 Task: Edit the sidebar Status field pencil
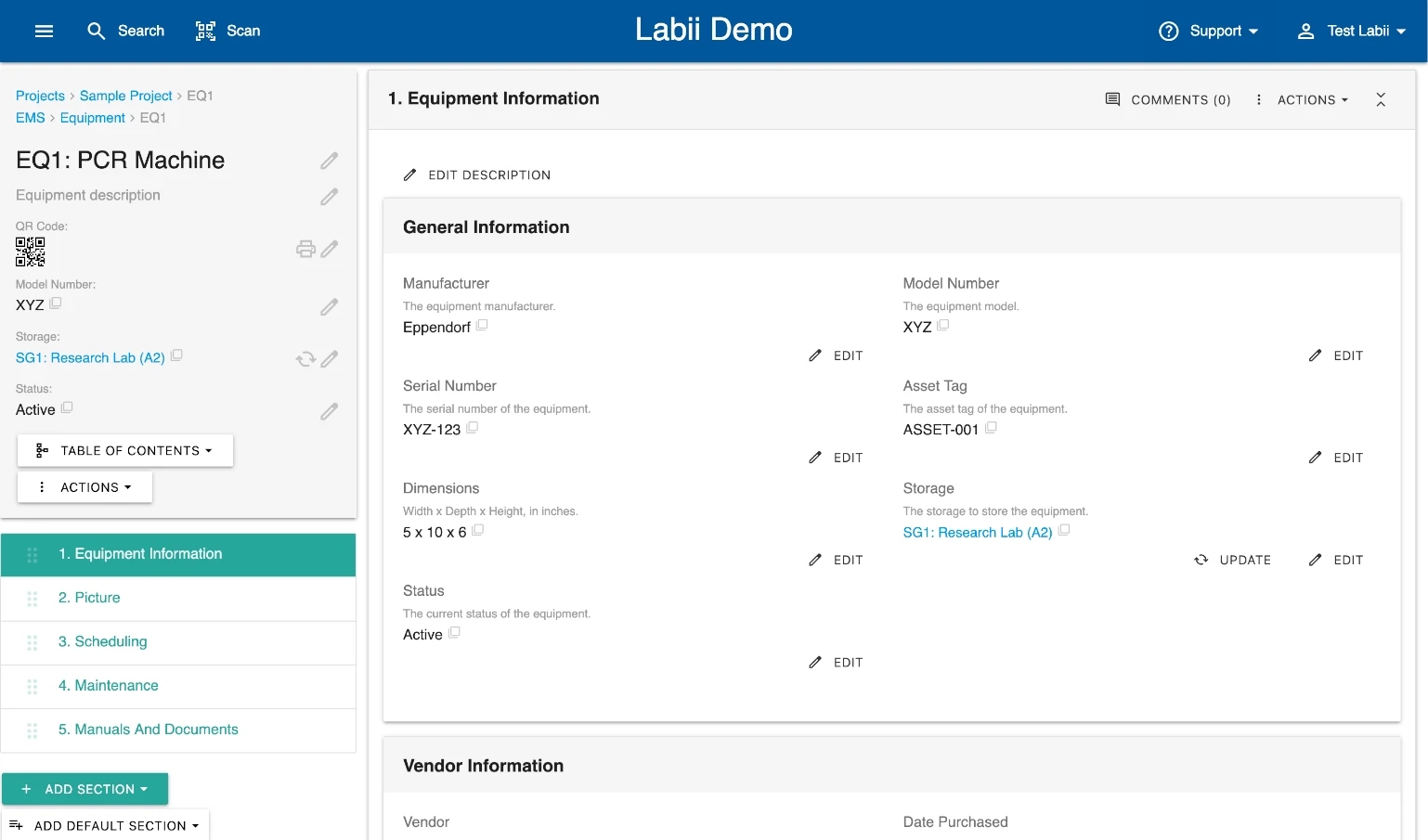[329, 411]
